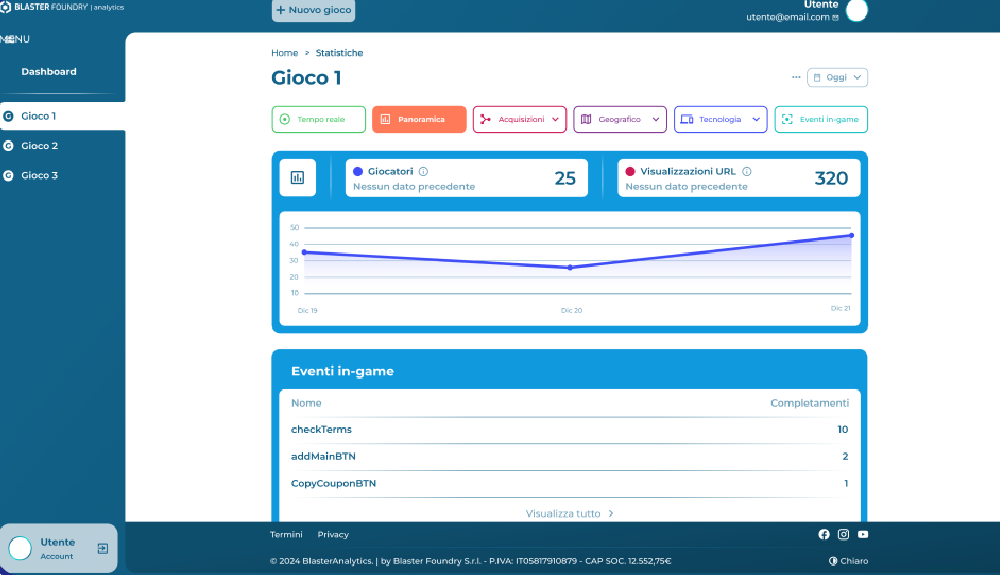Click the Gioco 2 sidebar icon
Screen dimensions: 1000x575
pos(8,146)
